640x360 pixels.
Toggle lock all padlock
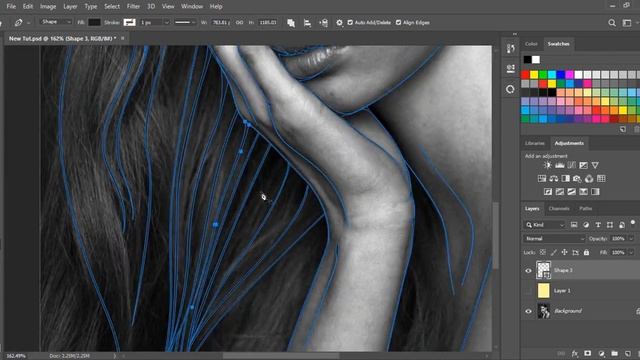tap(587, 253)
